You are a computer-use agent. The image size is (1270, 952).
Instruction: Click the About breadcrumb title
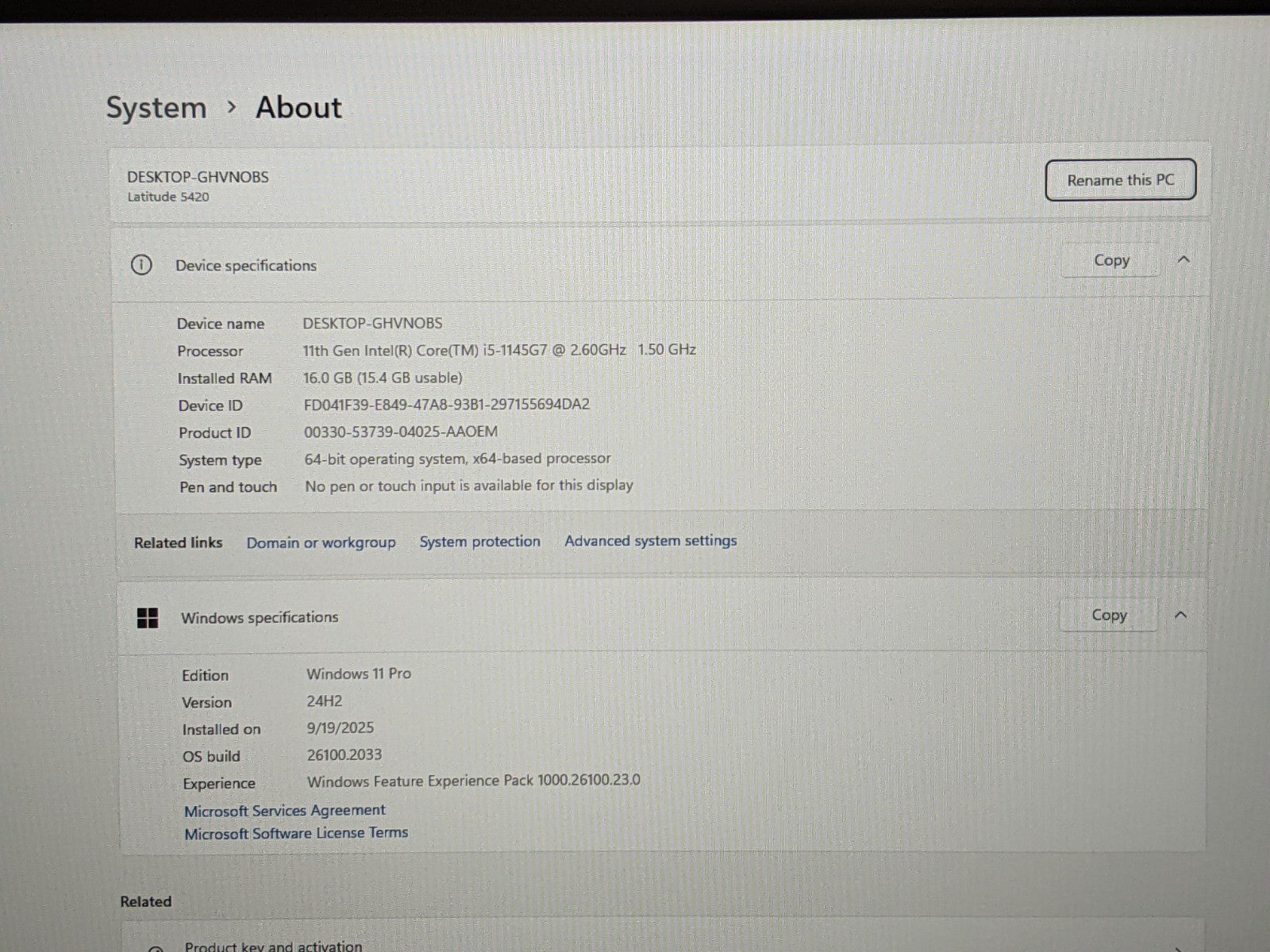[298, 107]
